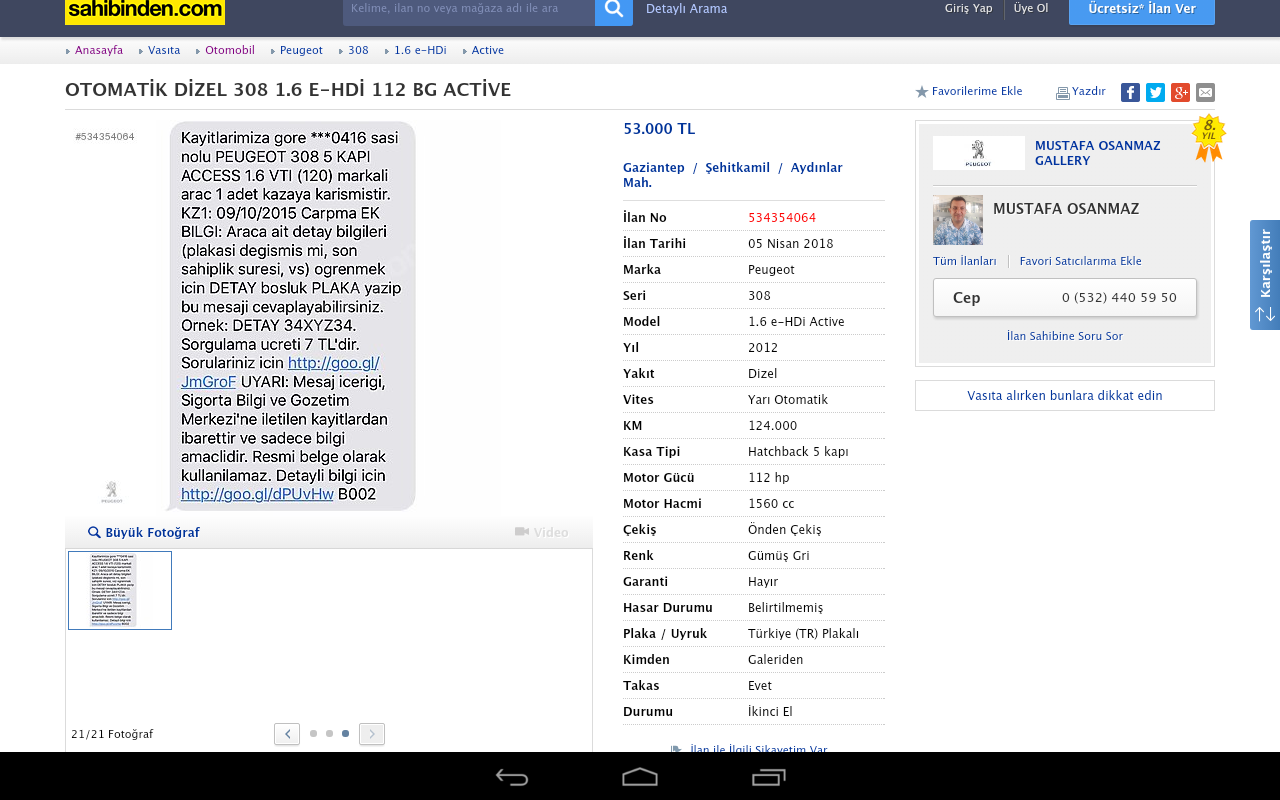Go to Anasayfa breadcrumb
Viewport: 1280px width, 800px height.
[99, 50]
